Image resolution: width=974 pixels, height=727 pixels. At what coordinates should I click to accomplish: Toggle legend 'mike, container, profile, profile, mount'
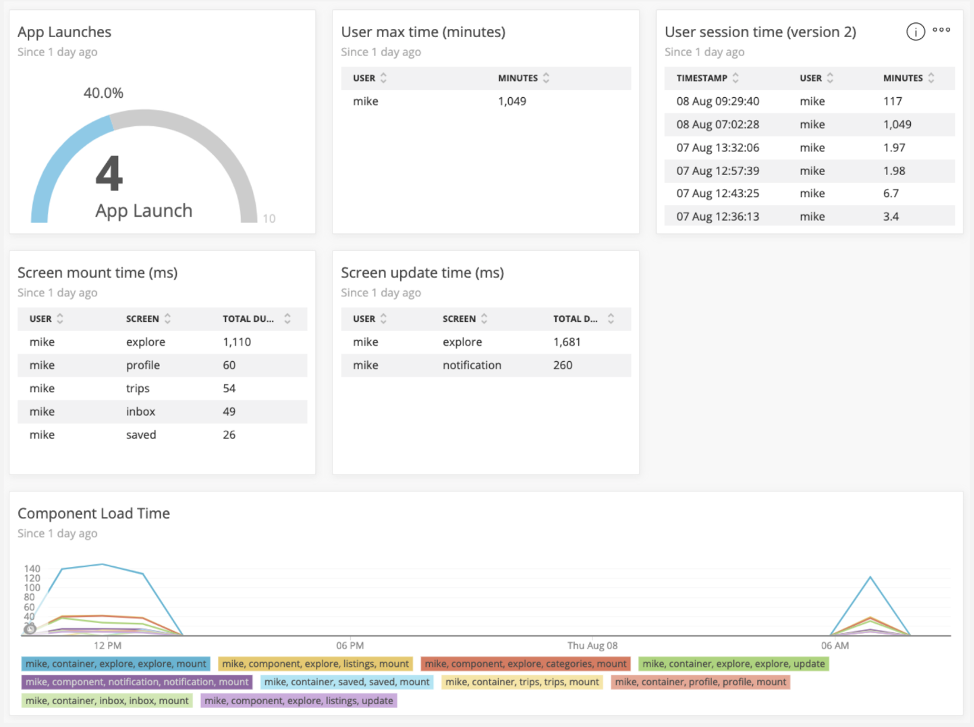click(x=701, y=682)
